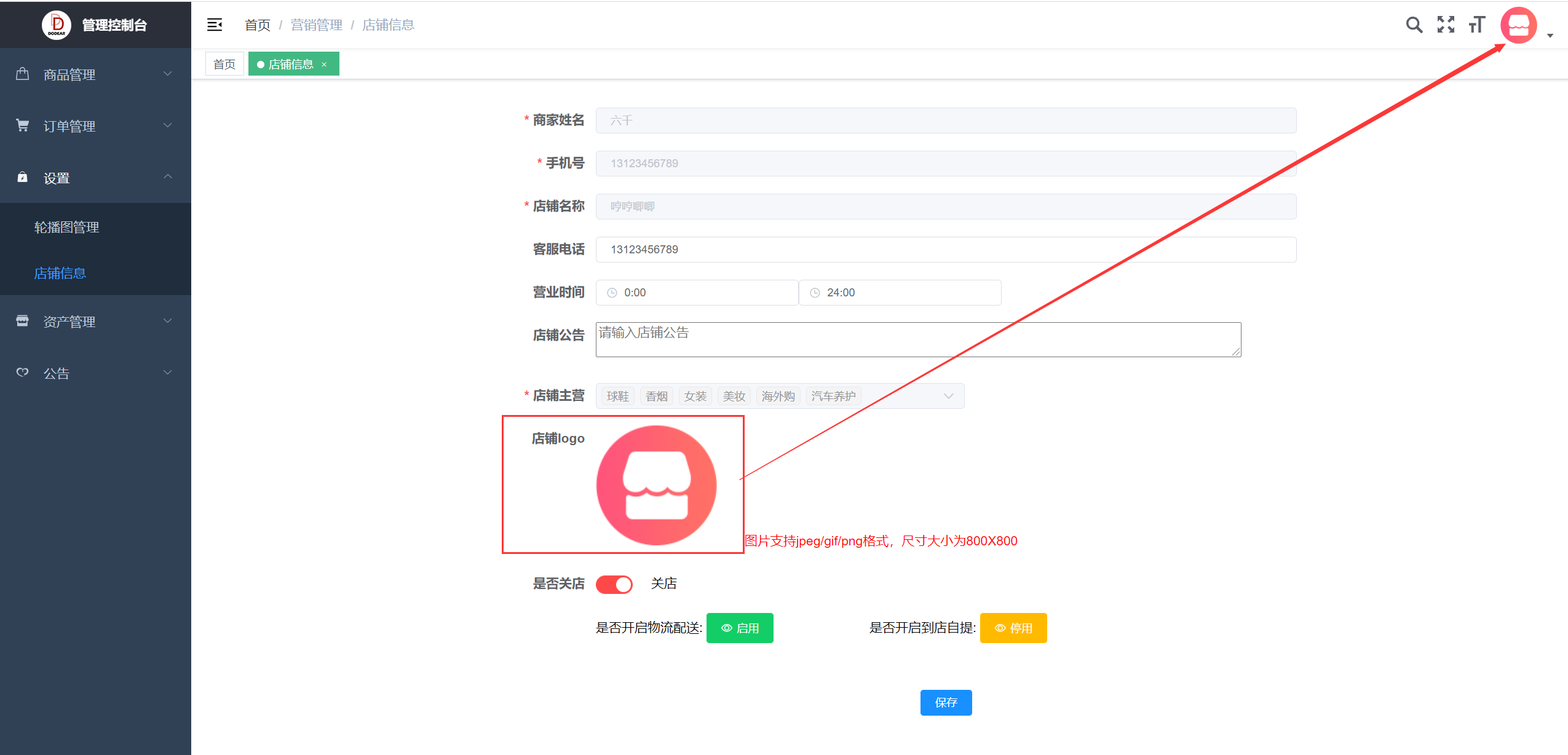Click the 客服电话 input field

coord(945,250)
